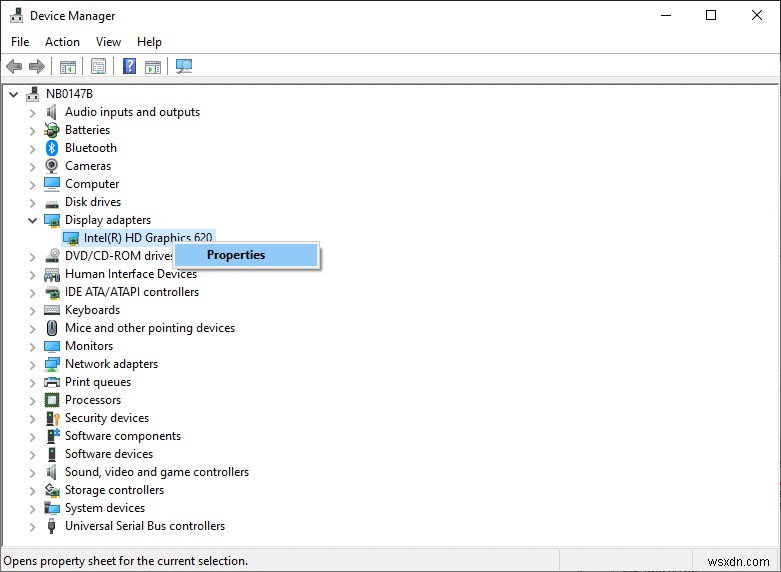Click the Properties toolbar icon
This screenshot has width=781, height=572.
(99, 66)
